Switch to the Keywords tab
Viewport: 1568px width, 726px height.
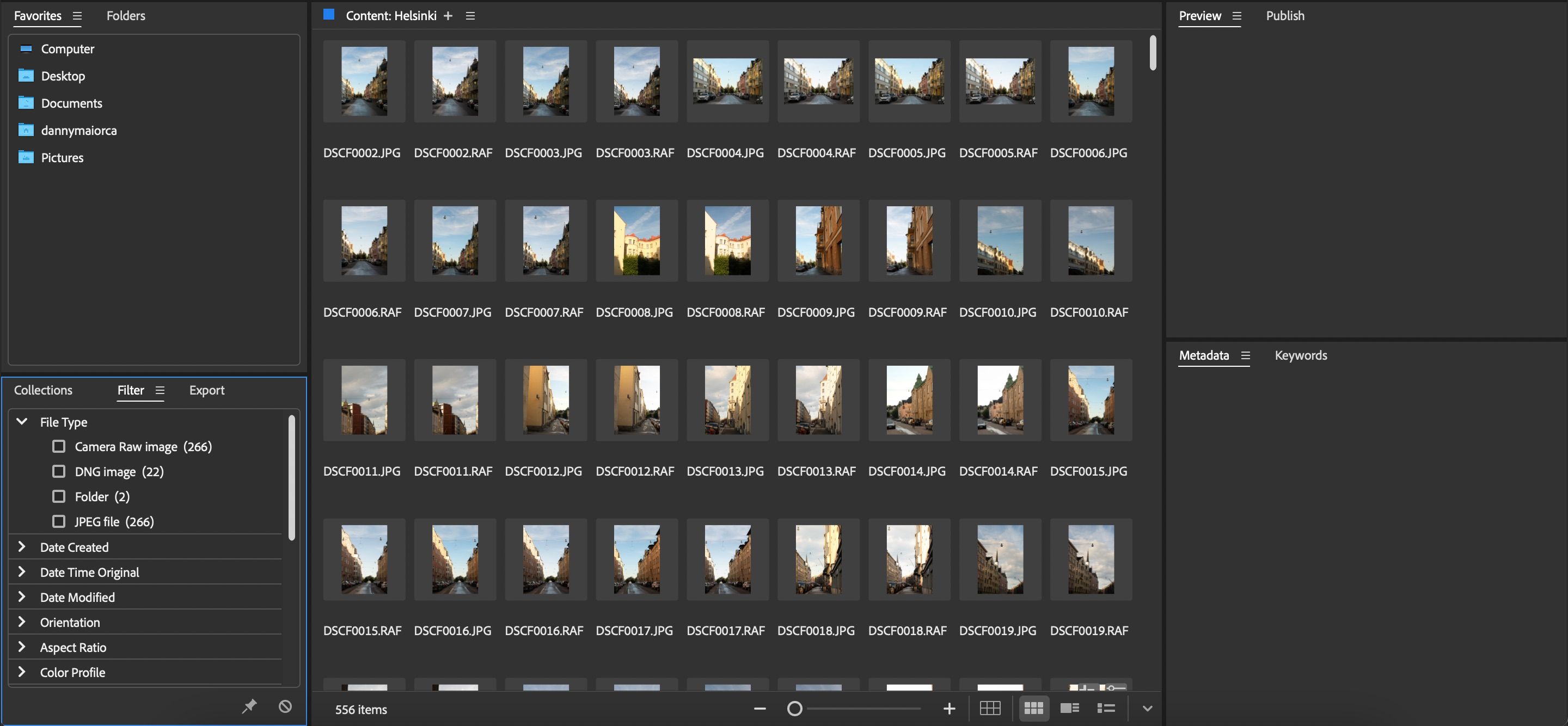[1300, 355]
